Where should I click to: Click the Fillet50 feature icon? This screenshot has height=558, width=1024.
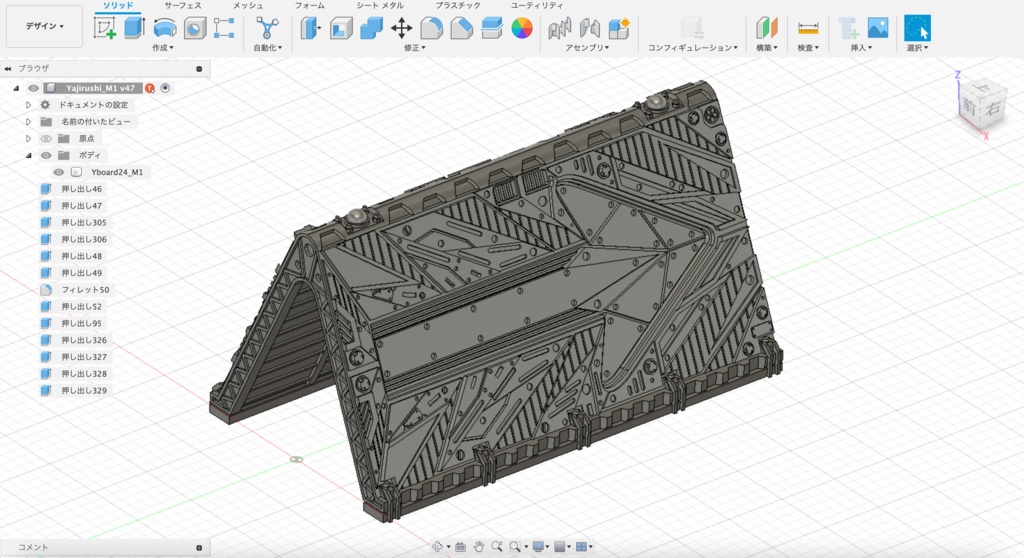coord(46,289)
